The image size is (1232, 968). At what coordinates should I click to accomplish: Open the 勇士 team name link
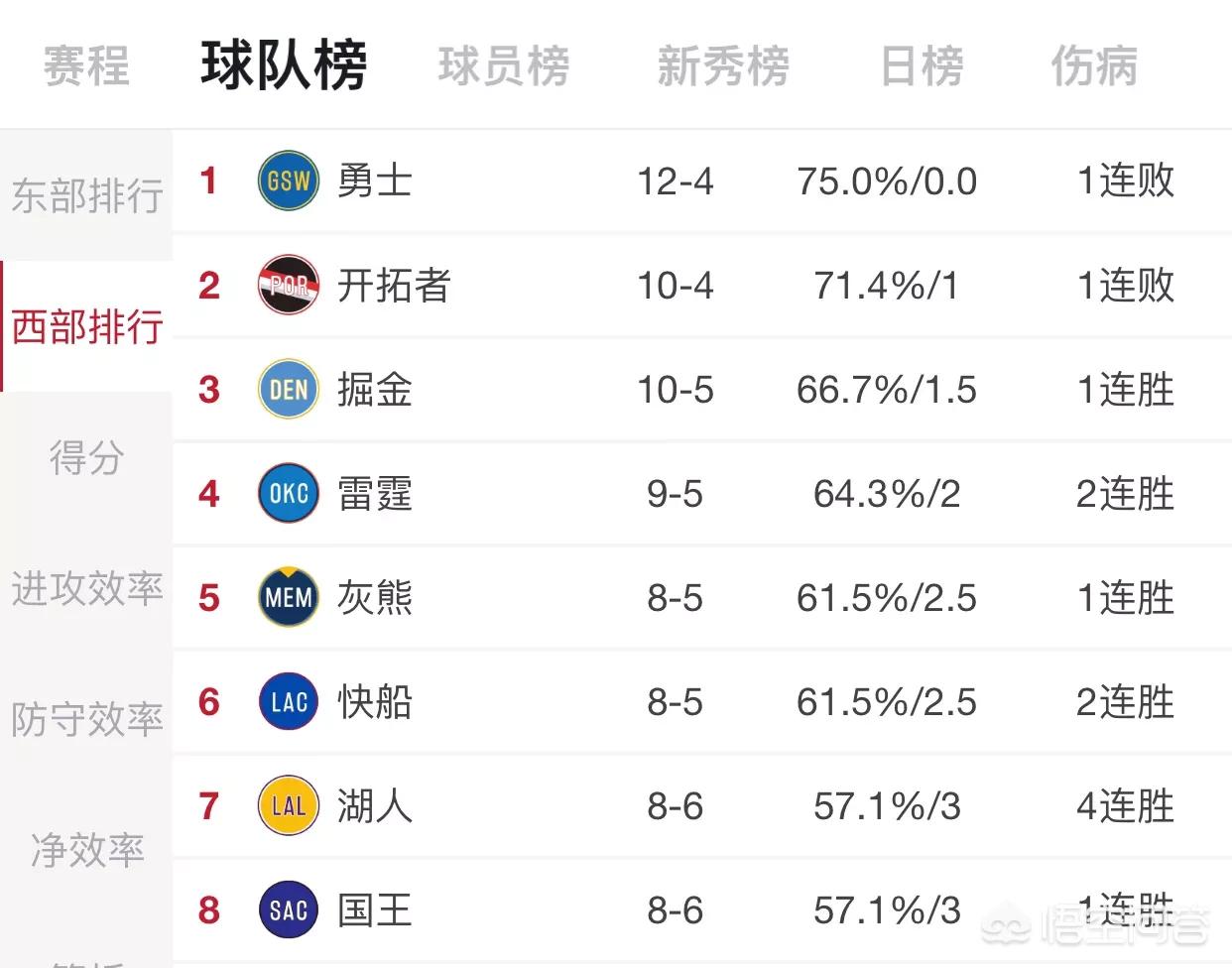pyautogui.click(x=374, y=181)
